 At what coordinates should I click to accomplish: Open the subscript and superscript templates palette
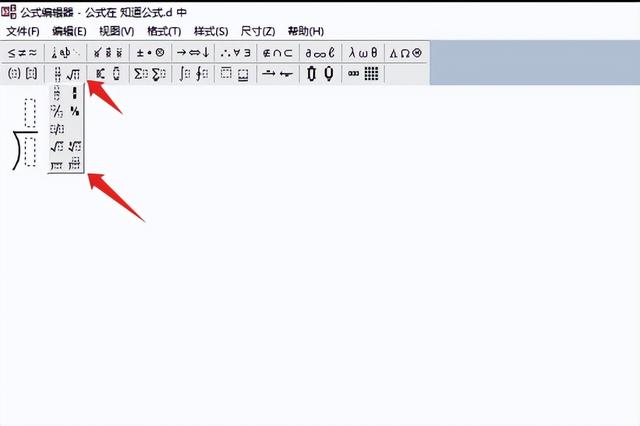pos(108,74)
